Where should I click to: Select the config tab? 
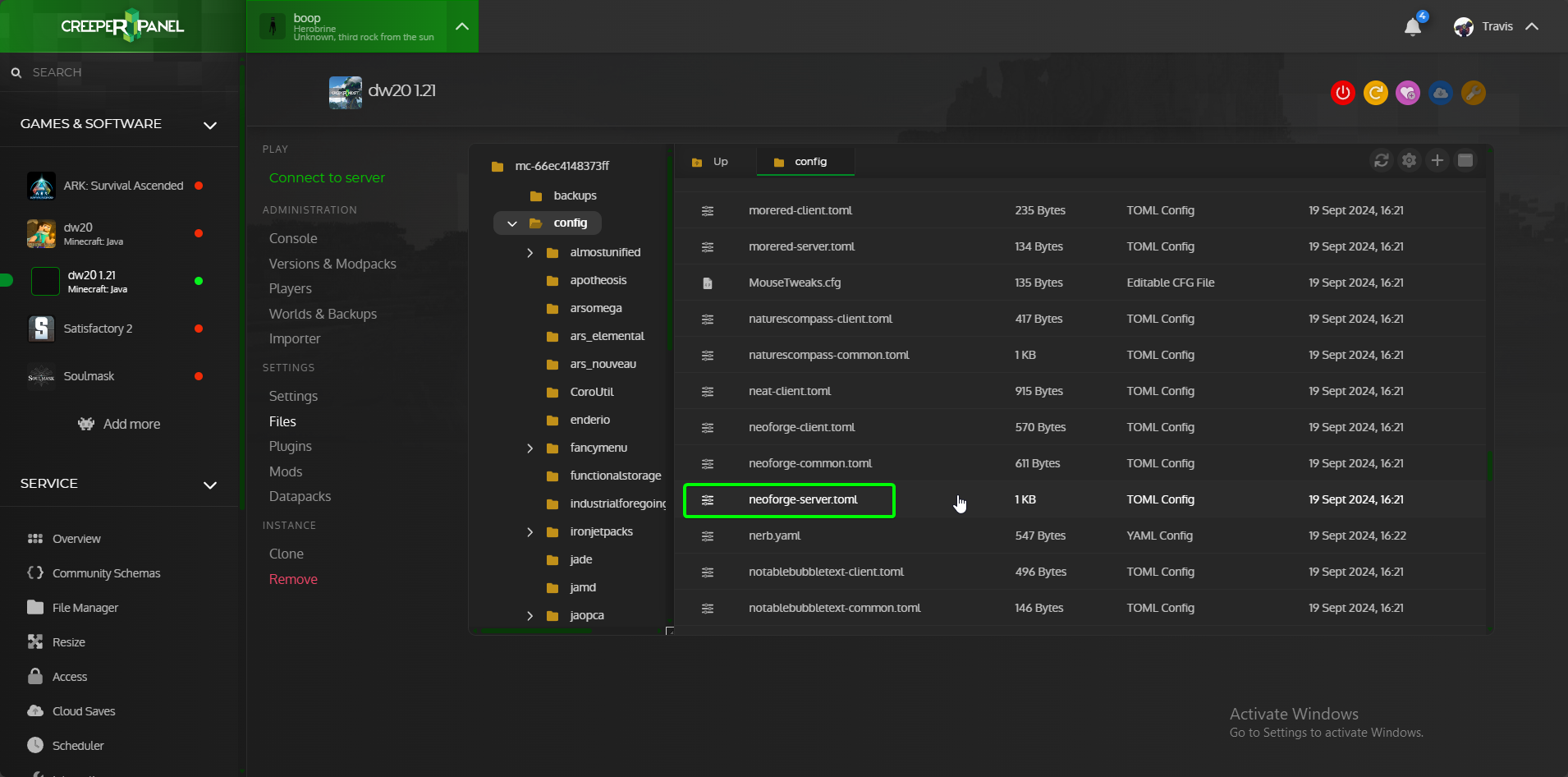(x=805, y=162)
